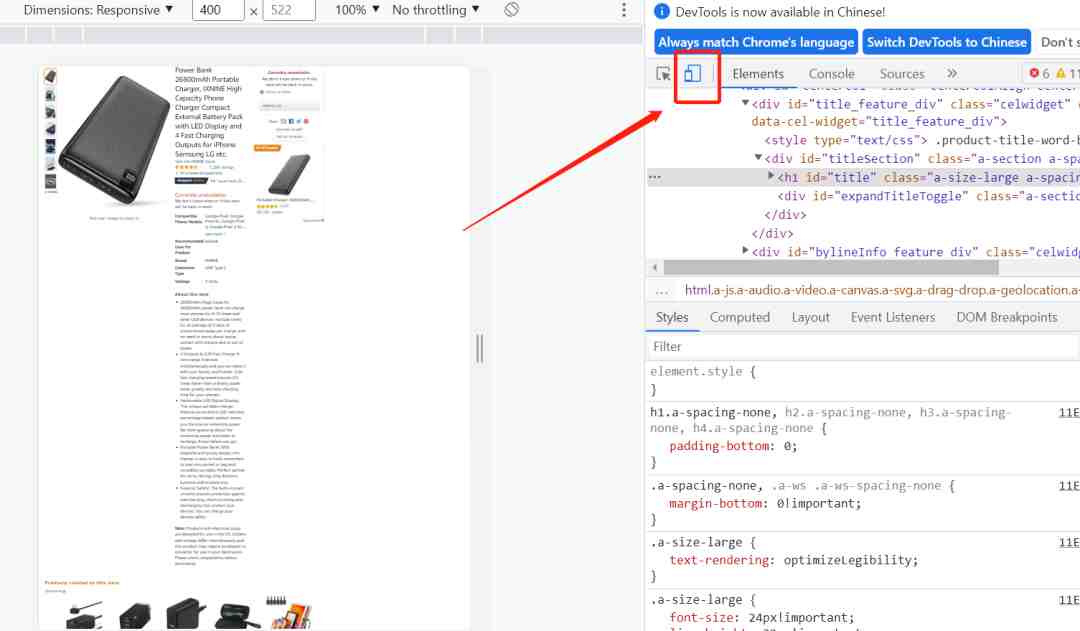Click the DOM tree horizontal scrollbar
The height and width of the screenshot is (631, 1080).
[x=831, y=267]
